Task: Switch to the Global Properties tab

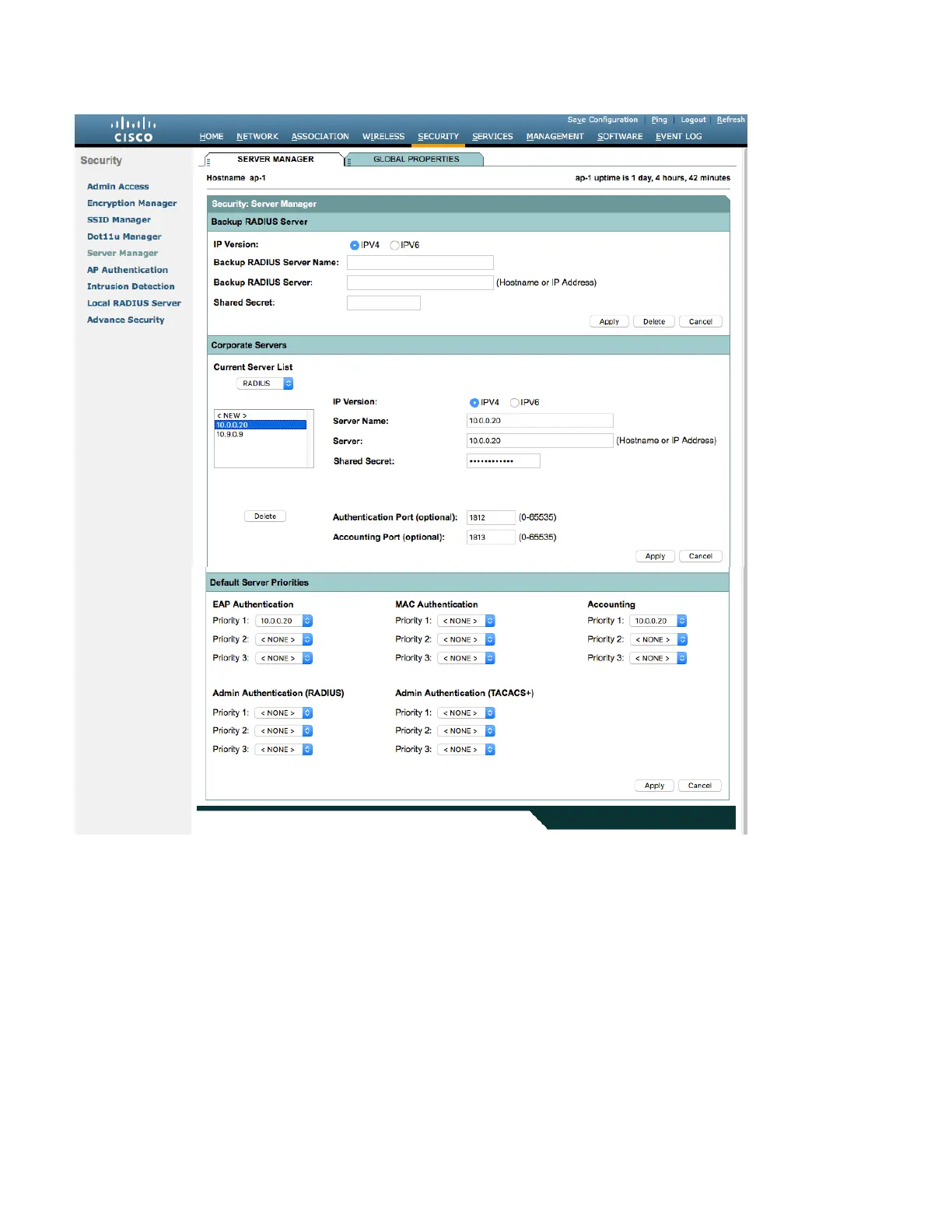Action: pyautogui.click(x=416, y=159)
